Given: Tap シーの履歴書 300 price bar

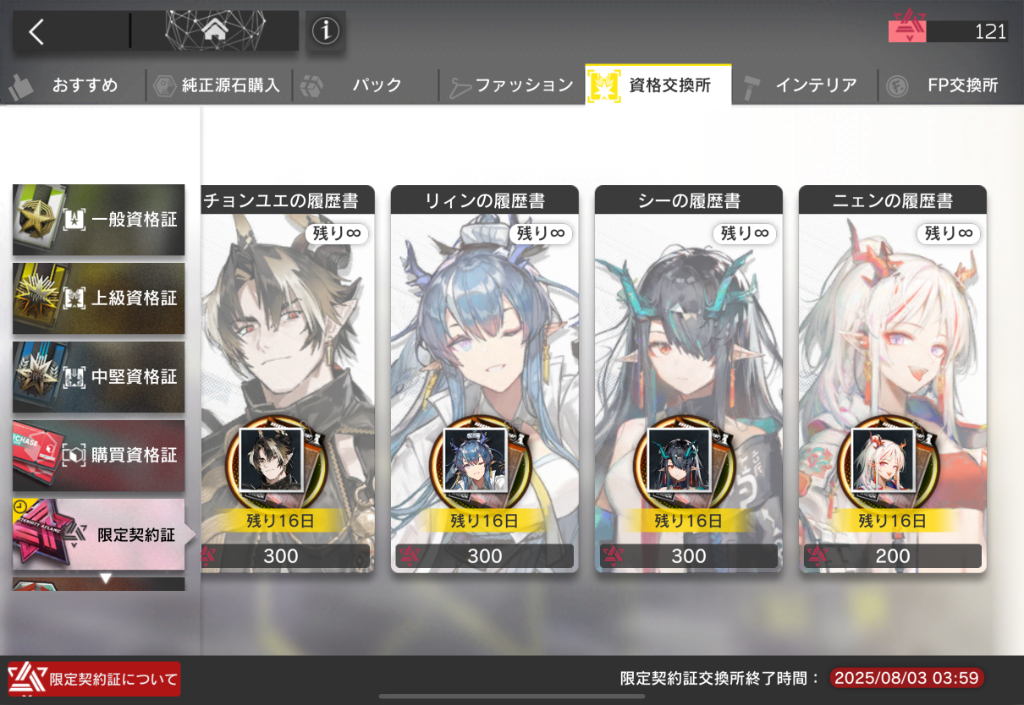Looking at the screenshot, I should (x=689, y=556).
